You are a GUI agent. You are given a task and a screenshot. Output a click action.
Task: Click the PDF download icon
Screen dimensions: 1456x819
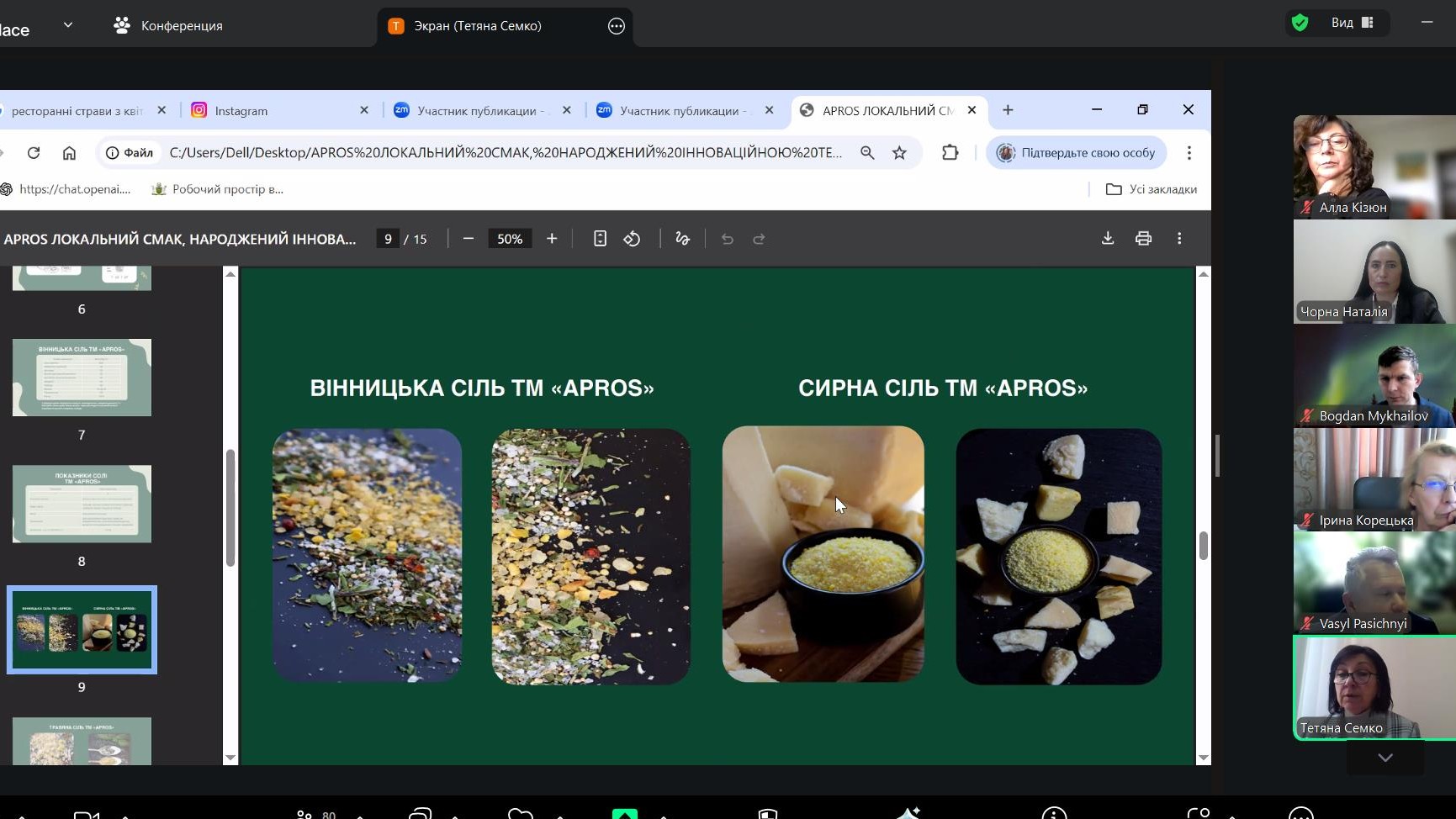click(1108, 239)
